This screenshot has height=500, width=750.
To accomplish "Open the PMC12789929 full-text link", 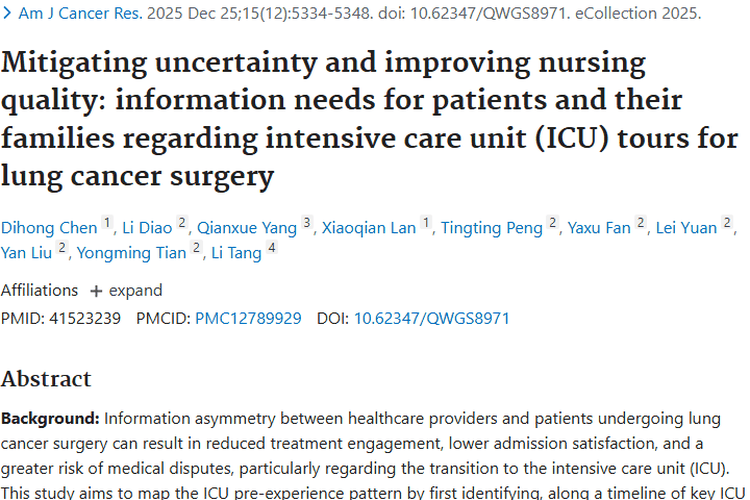I will coord(248,318).
